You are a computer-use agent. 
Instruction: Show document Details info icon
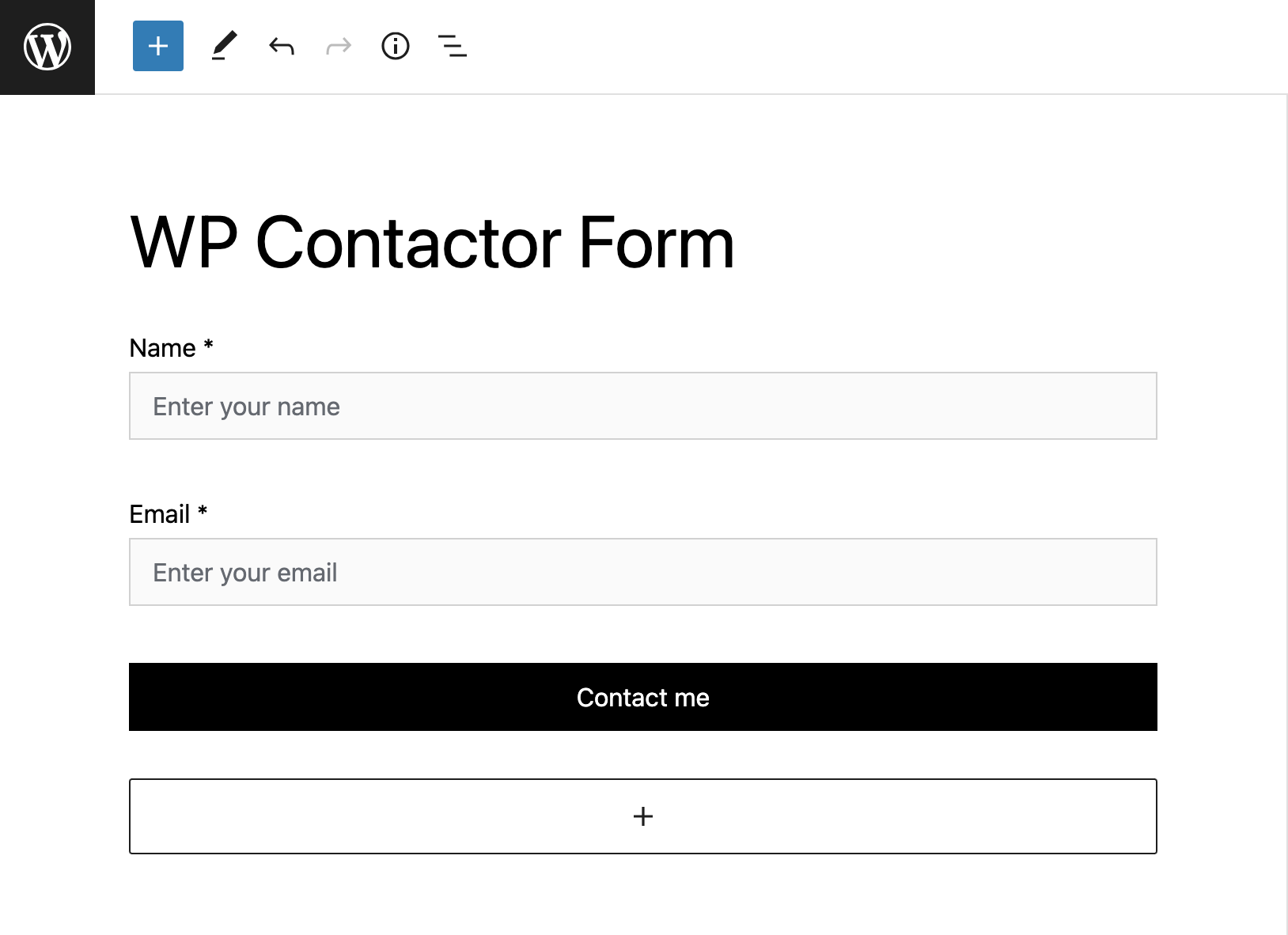(396, 46)
